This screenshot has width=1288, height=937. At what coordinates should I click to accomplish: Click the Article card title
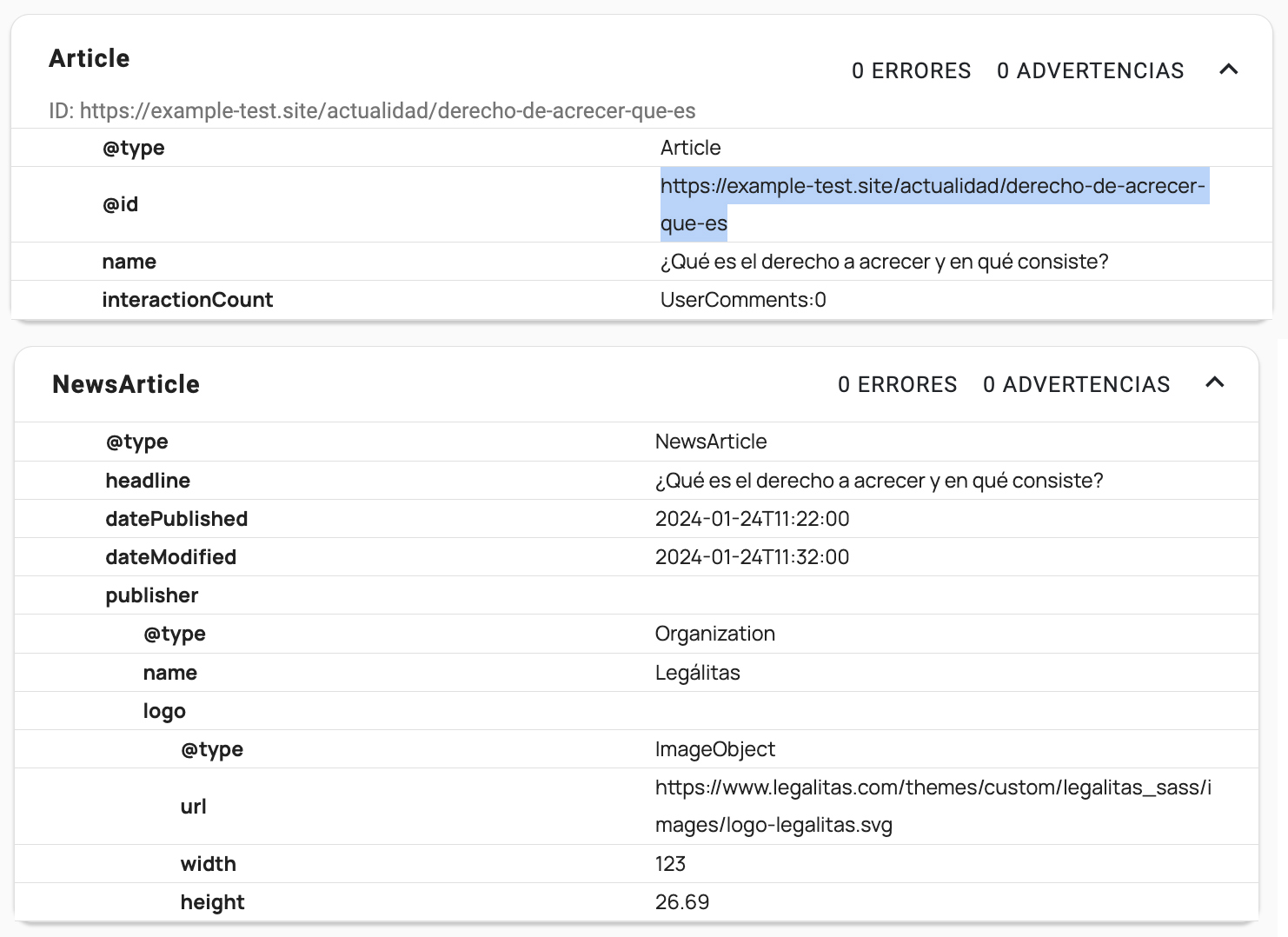coord(90,58)
